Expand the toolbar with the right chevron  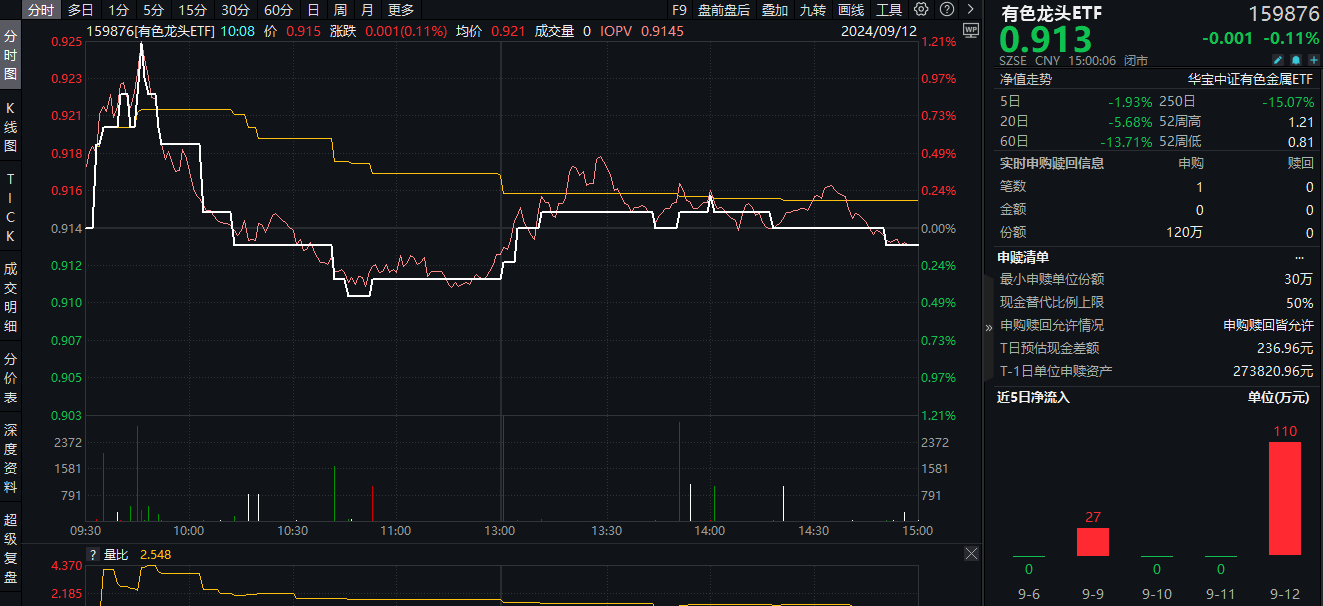click(971, 9)
